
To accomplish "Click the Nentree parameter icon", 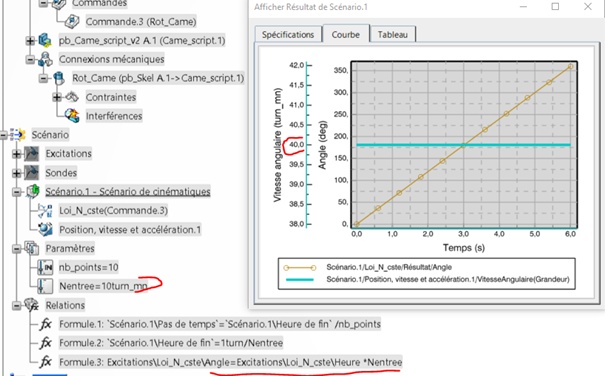I will coord(45,286).
